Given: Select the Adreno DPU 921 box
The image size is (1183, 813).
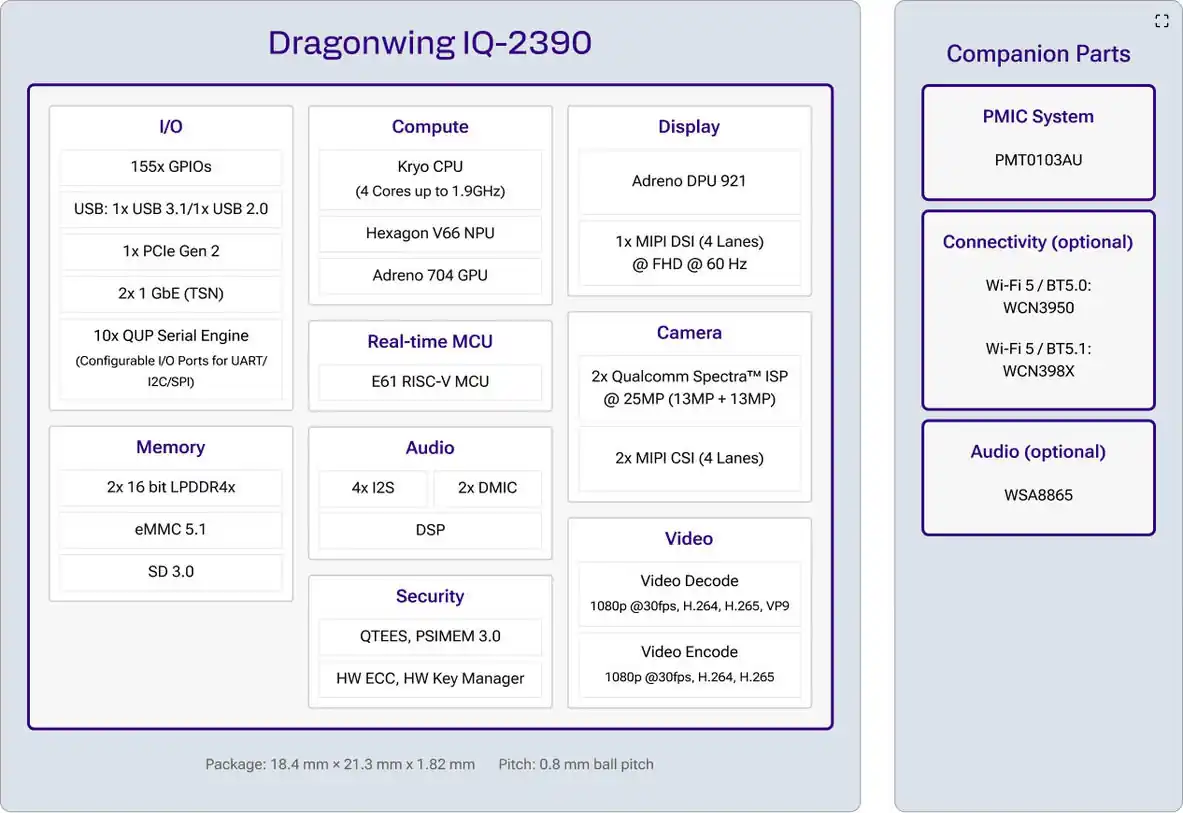Looking at the screenshot, I should 689,182.
